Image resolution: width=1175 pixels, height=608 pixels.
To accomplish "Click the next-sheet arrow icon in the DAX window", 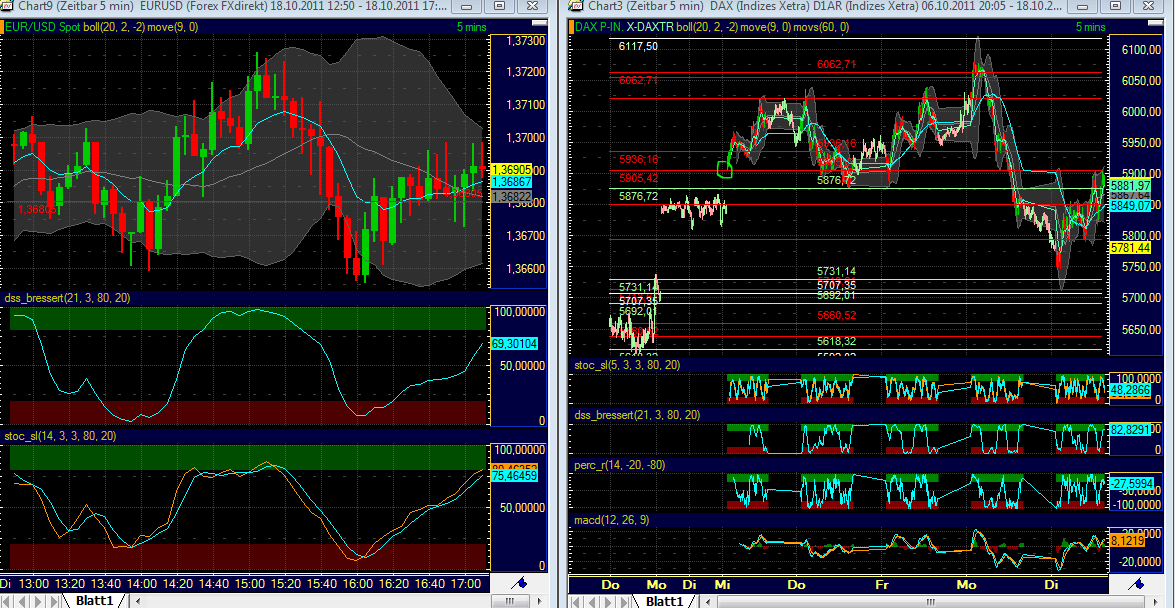I will (x=608, y=601).
